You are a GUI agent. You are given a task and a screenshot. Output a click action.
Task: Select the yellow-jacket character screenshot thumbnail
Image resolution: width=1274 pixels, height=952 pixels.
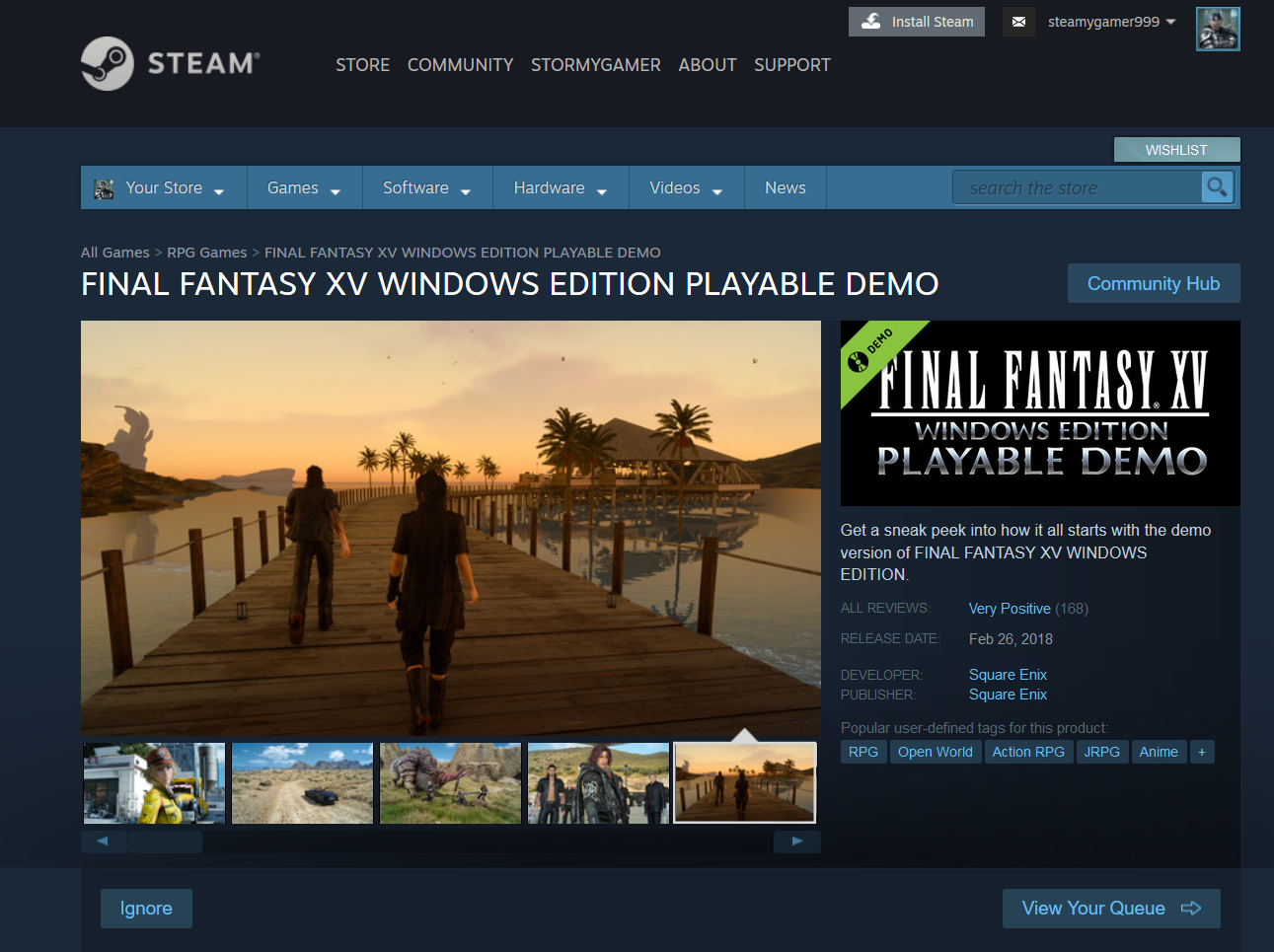(155, 783)
